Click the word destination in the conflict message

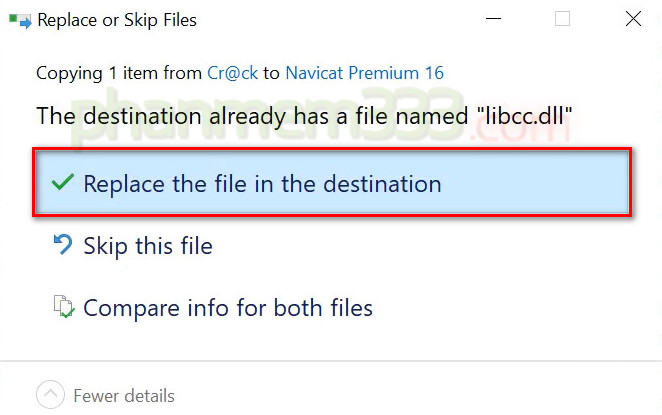[x=142, y=116]
